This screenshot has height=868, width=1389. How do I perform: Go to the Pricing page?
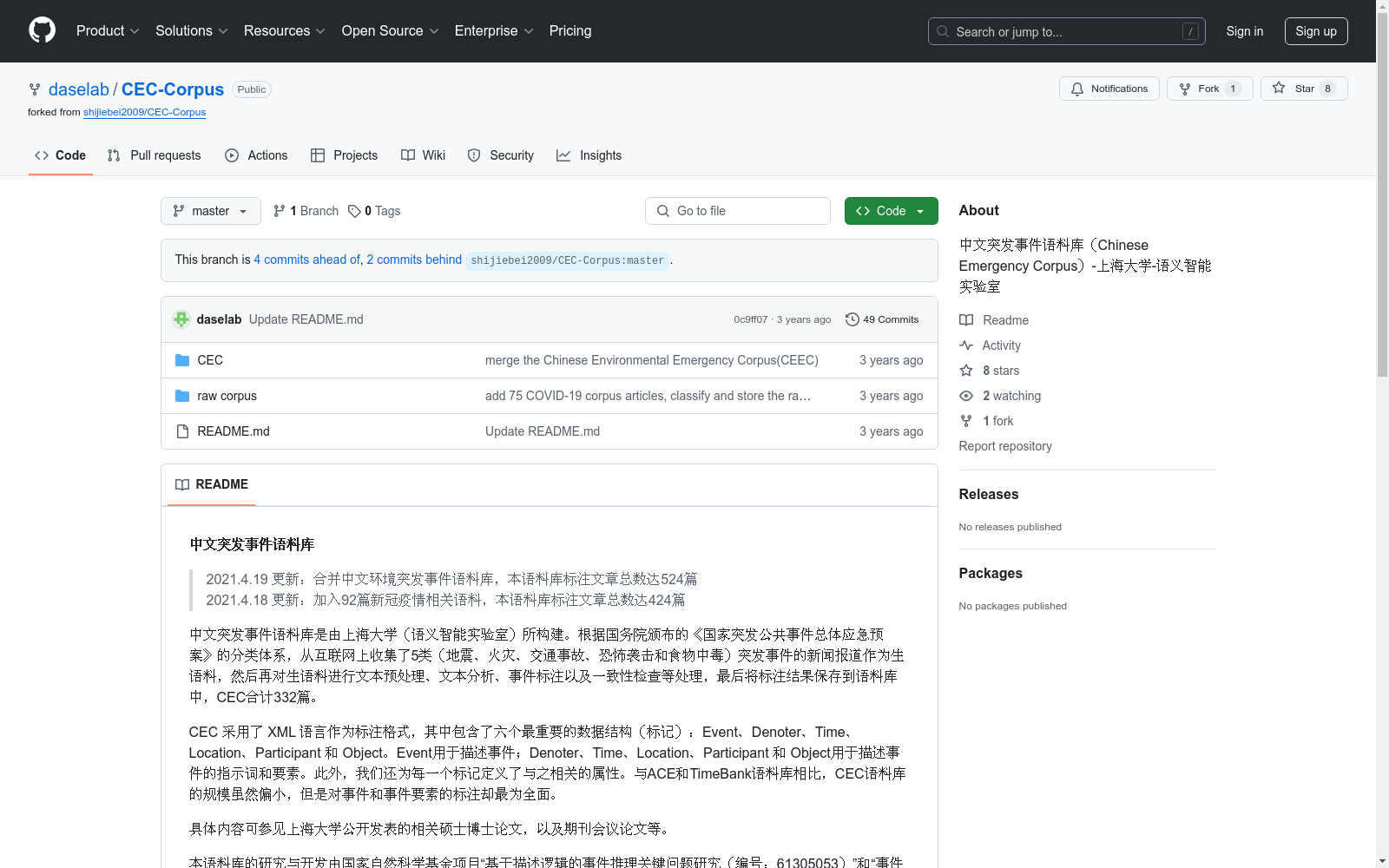coord(570,31)
